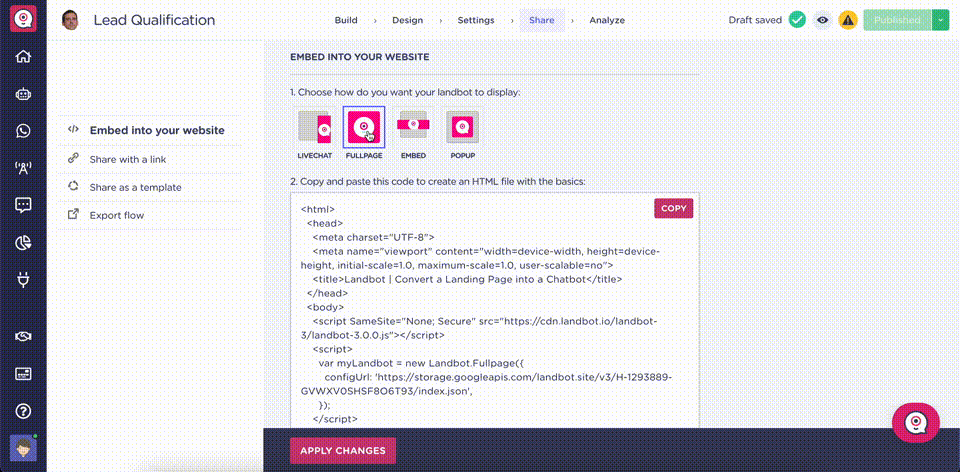Image resolution: width=960 pixels, height=472 pixels.
Task: Go to Home in sidebar
Action: click(23, 57)
